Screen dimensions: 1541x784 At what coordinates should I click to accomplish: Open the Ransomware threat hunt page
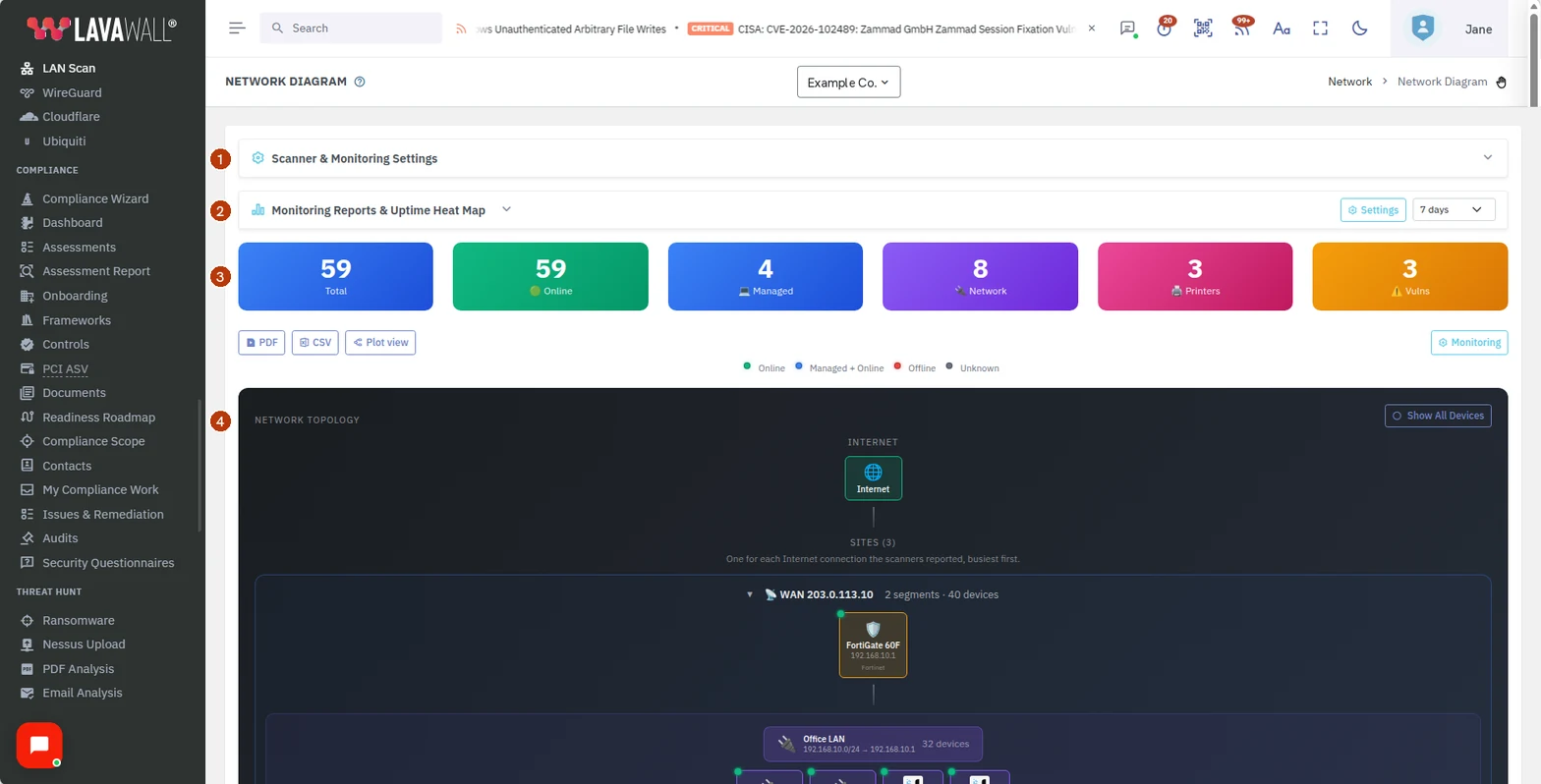pyautogui.click(x=79, y=620)
